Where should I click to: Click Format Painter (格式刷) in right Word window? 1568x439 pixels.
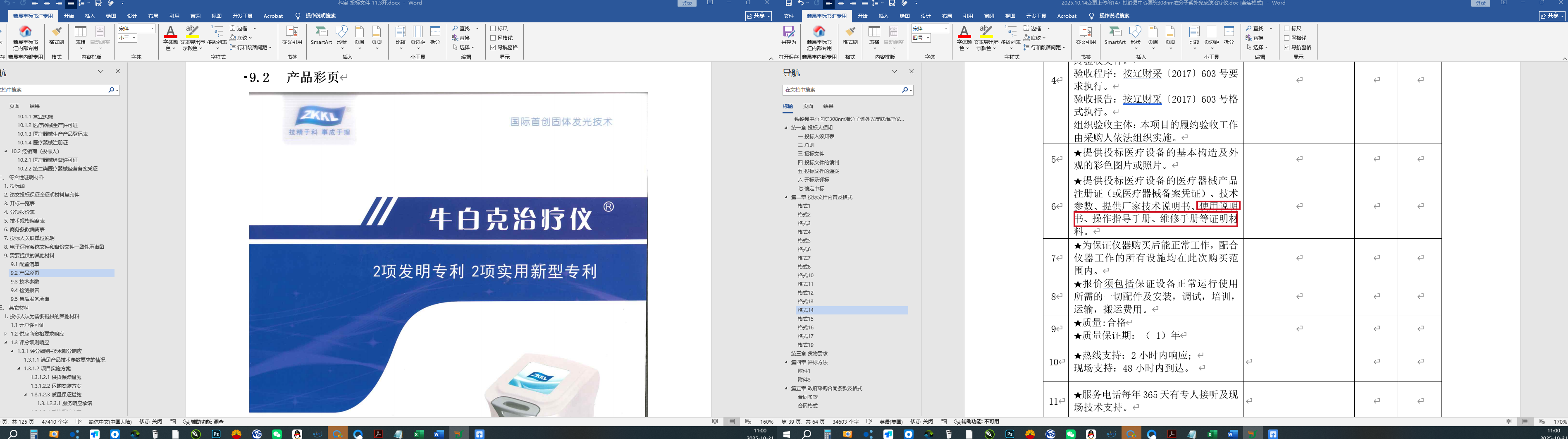pyautogui.click(x=850, y=36)
